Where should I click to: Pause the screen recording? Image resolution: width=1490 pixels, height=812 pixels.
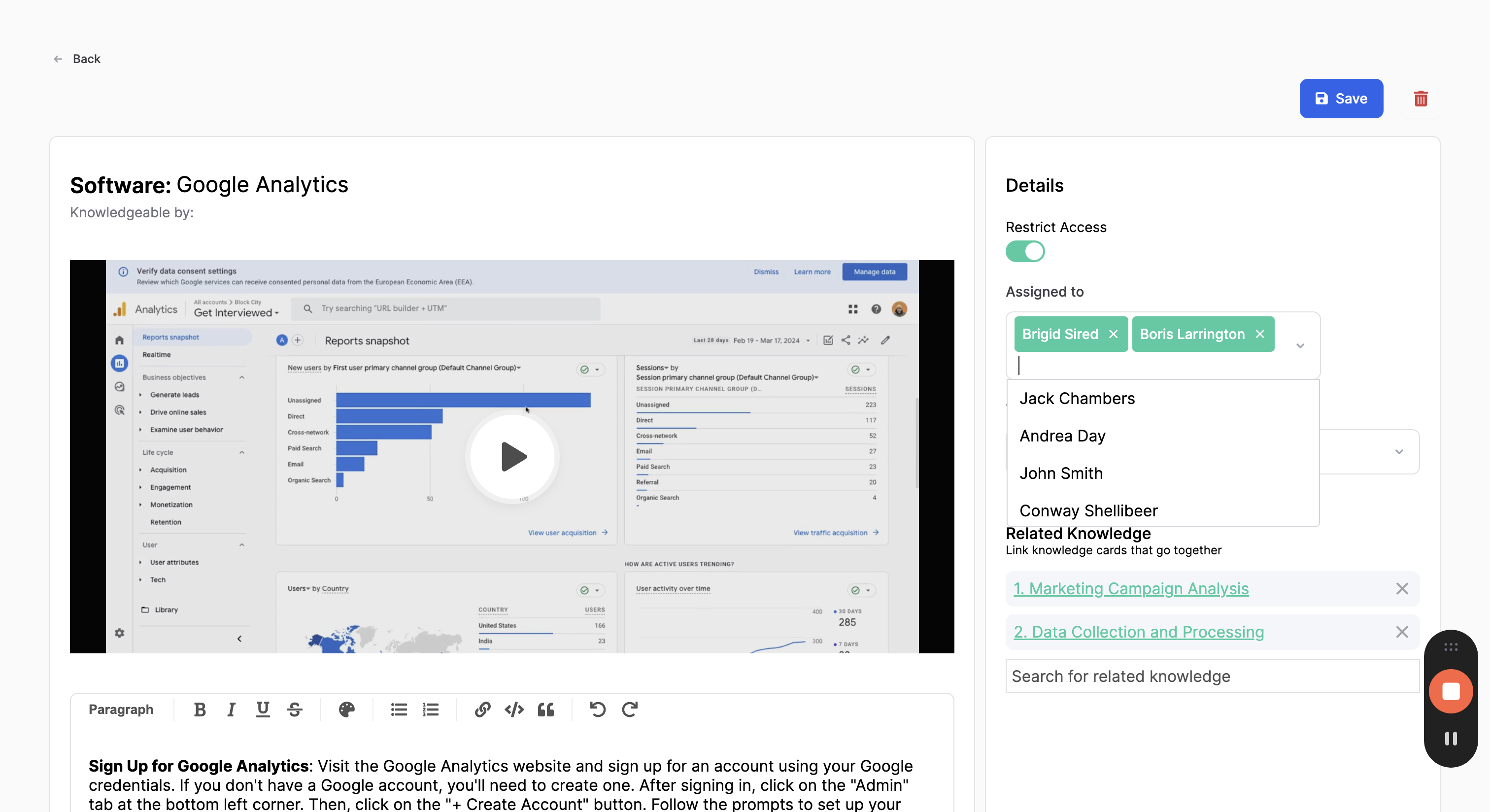click(1450, 739)
